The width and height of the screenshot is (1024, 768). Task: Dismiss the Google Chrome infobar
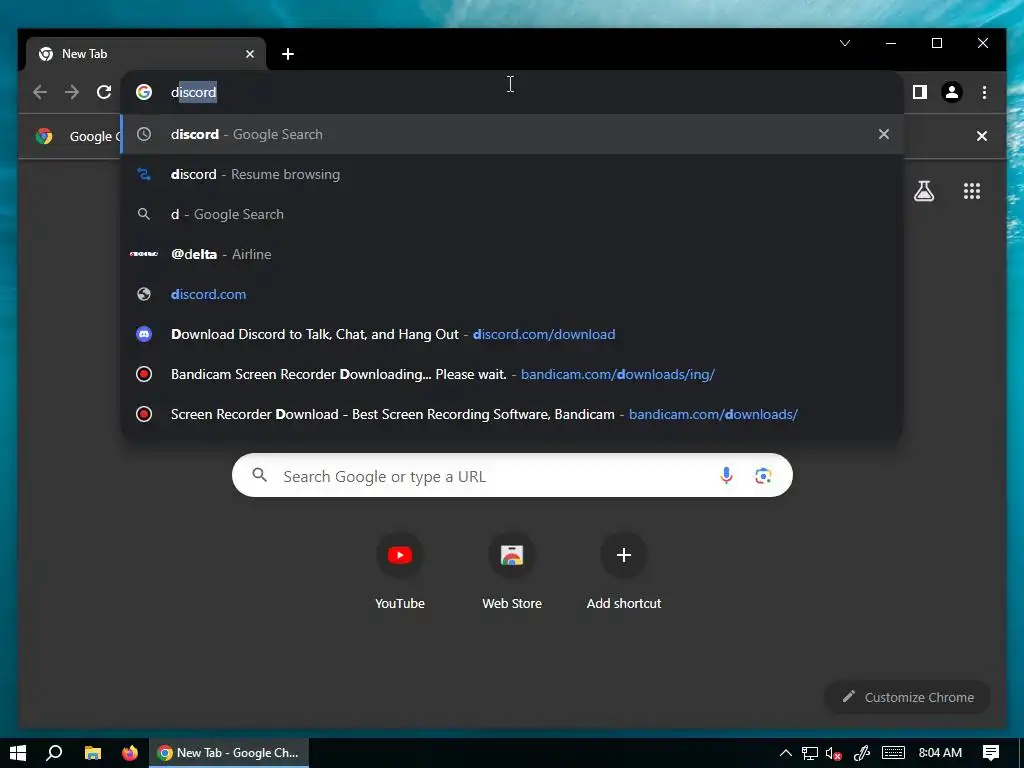tap(981, 136)
